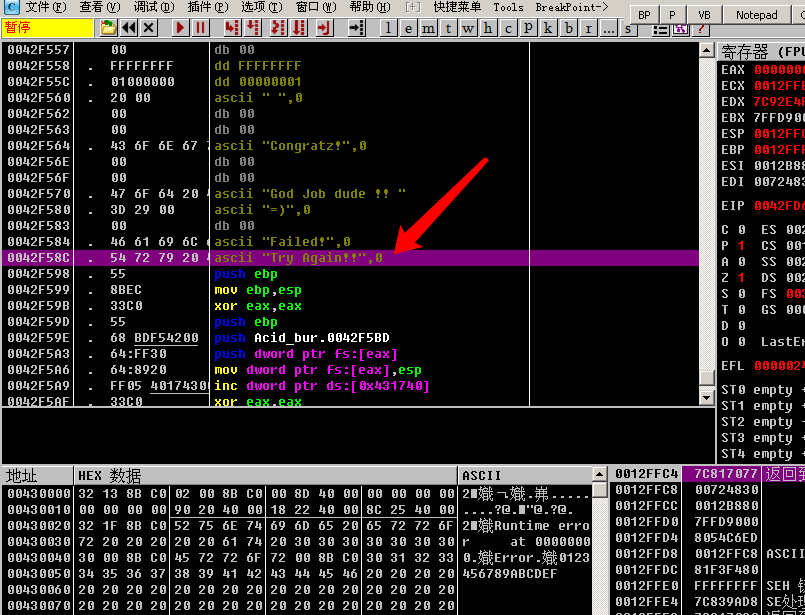Select the 'Failed!' ascii line
Image resolution: width=805 pixels, height=615 pixels.
pos(350,241)
